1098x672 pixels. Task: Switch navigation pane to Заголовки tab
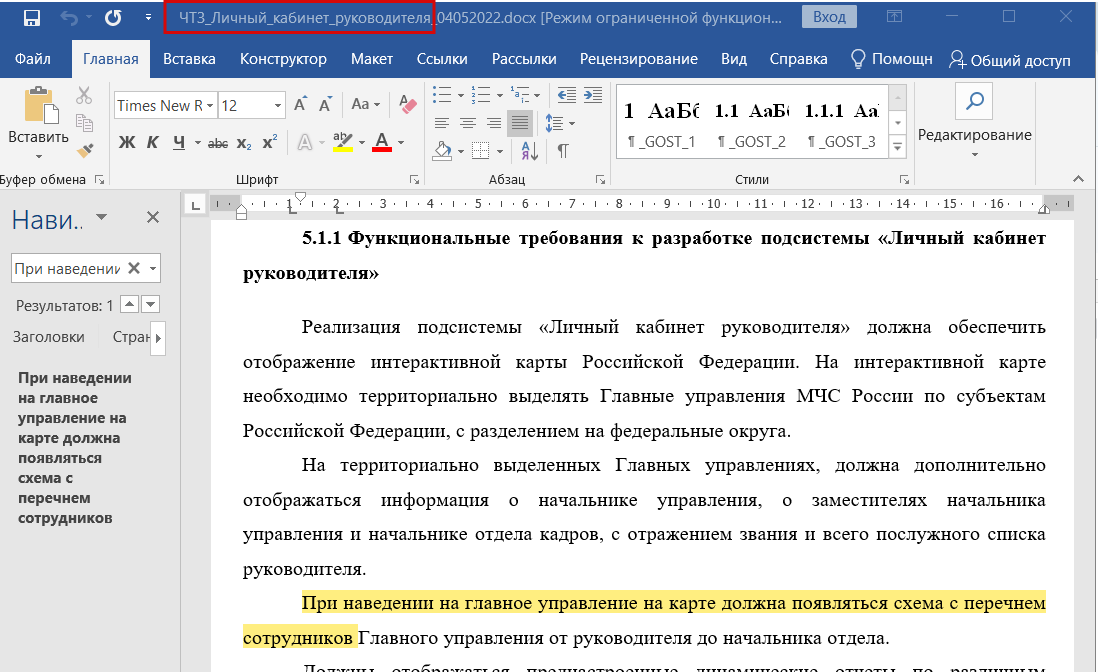click(49, 337)
